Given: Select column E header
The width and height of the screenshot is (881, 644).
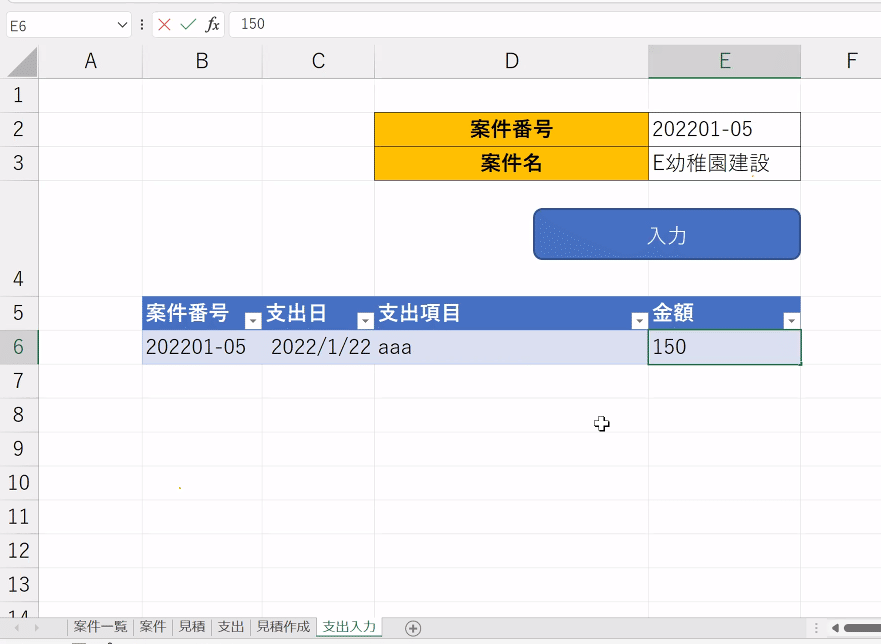Looking at the screenshot, I should pyautogui.click(x=724, y=61).
